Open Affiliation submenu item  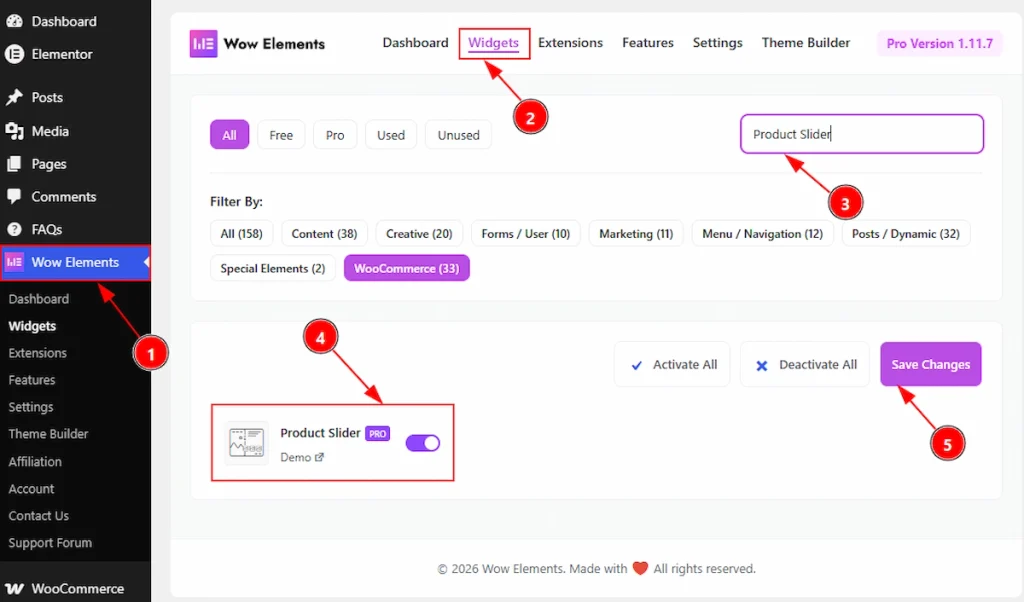tap(35, 461)
